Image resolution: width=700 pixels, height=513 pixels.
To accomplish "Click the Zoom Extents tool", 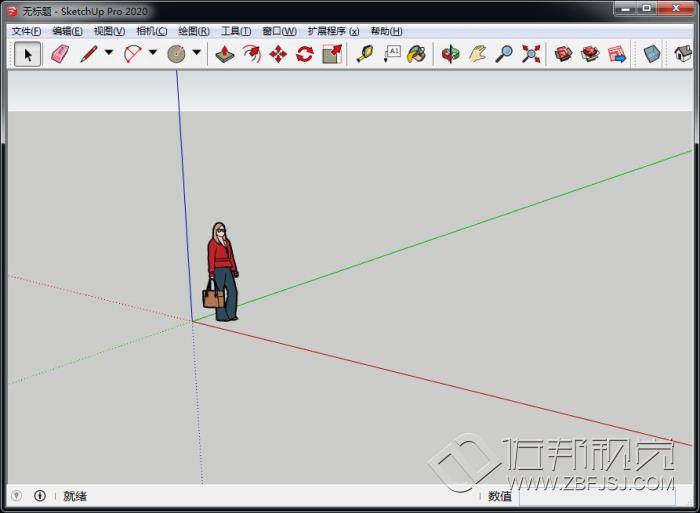I will coord(531,54).
